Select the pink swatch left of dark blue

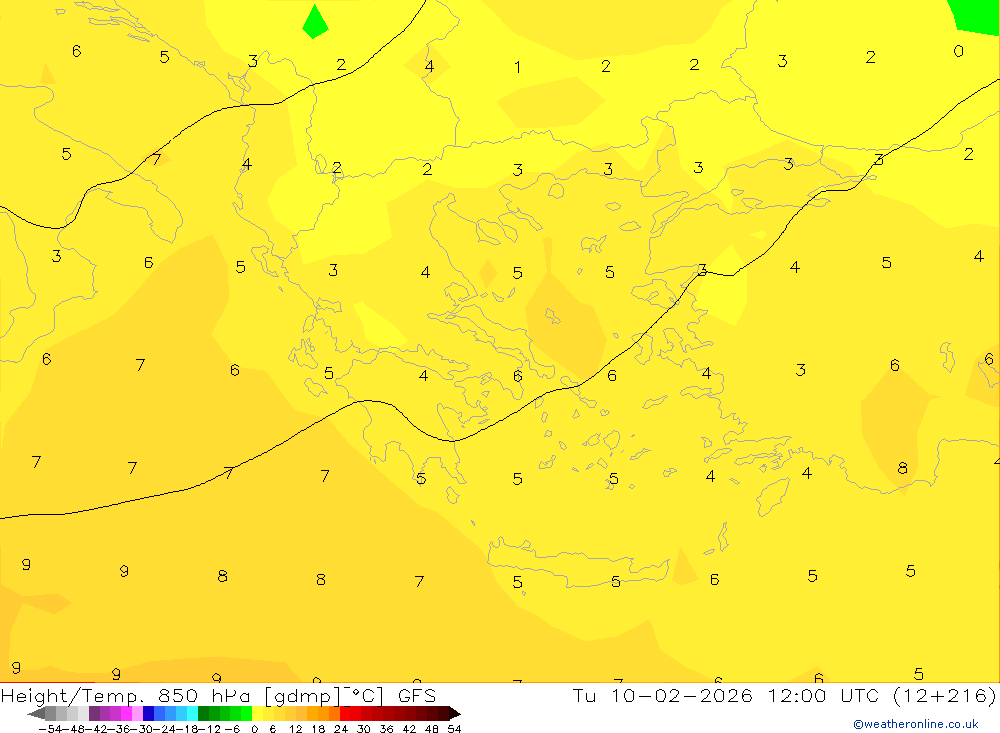137,713
